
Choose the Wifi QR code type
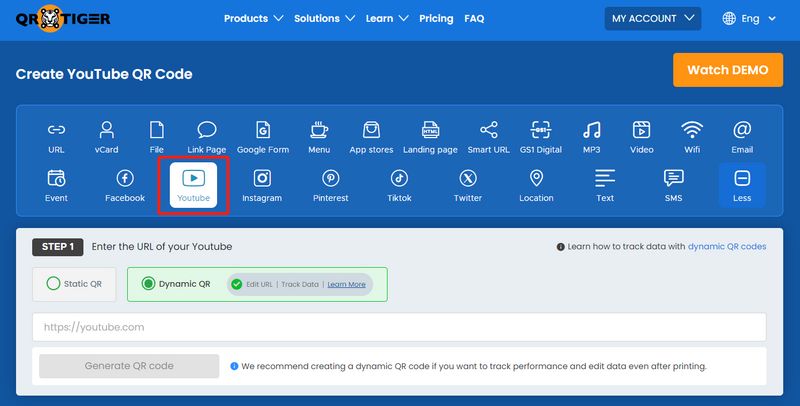[x=691, y=137]
